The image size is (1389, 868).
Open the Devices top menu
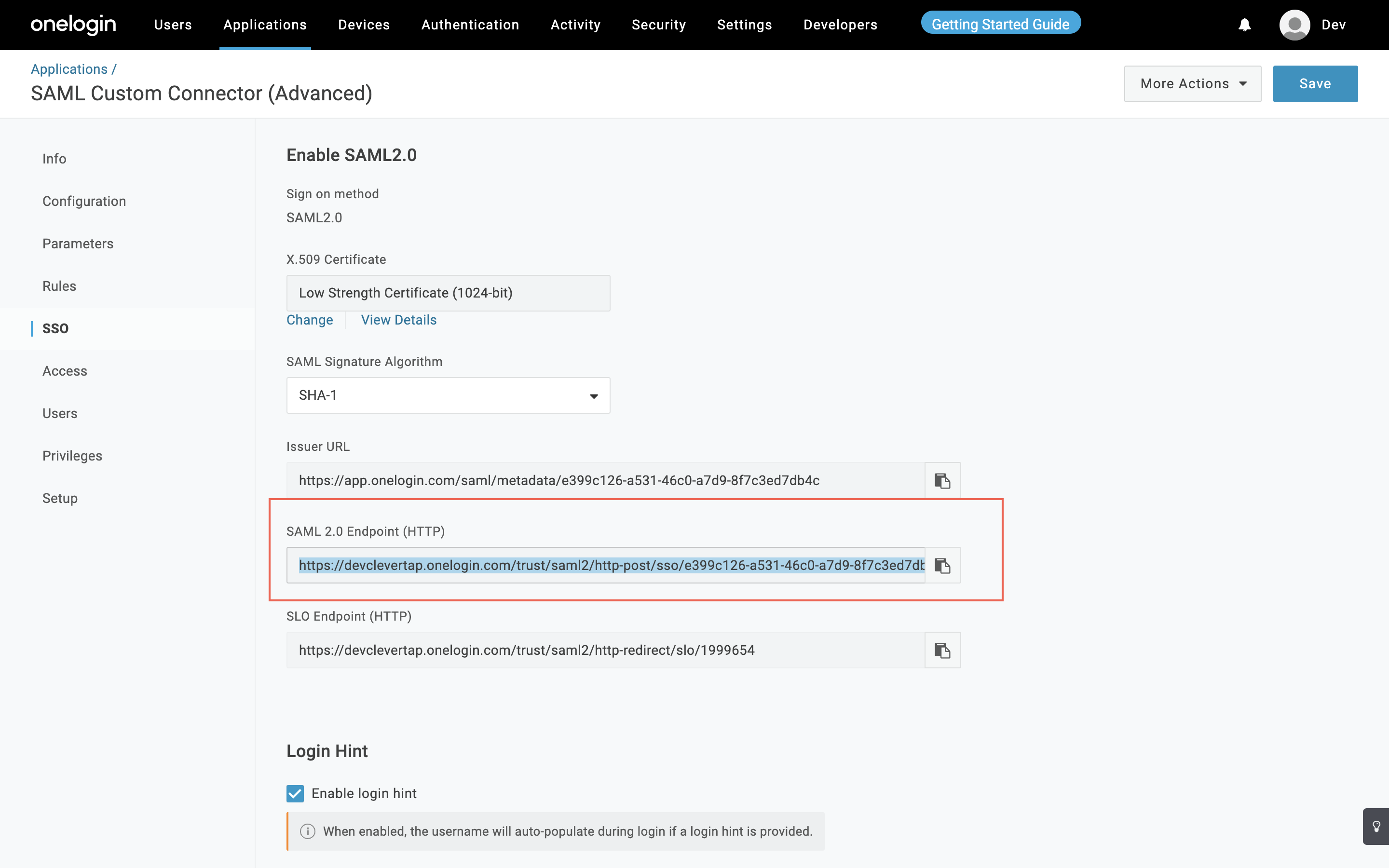click(364, 25)
